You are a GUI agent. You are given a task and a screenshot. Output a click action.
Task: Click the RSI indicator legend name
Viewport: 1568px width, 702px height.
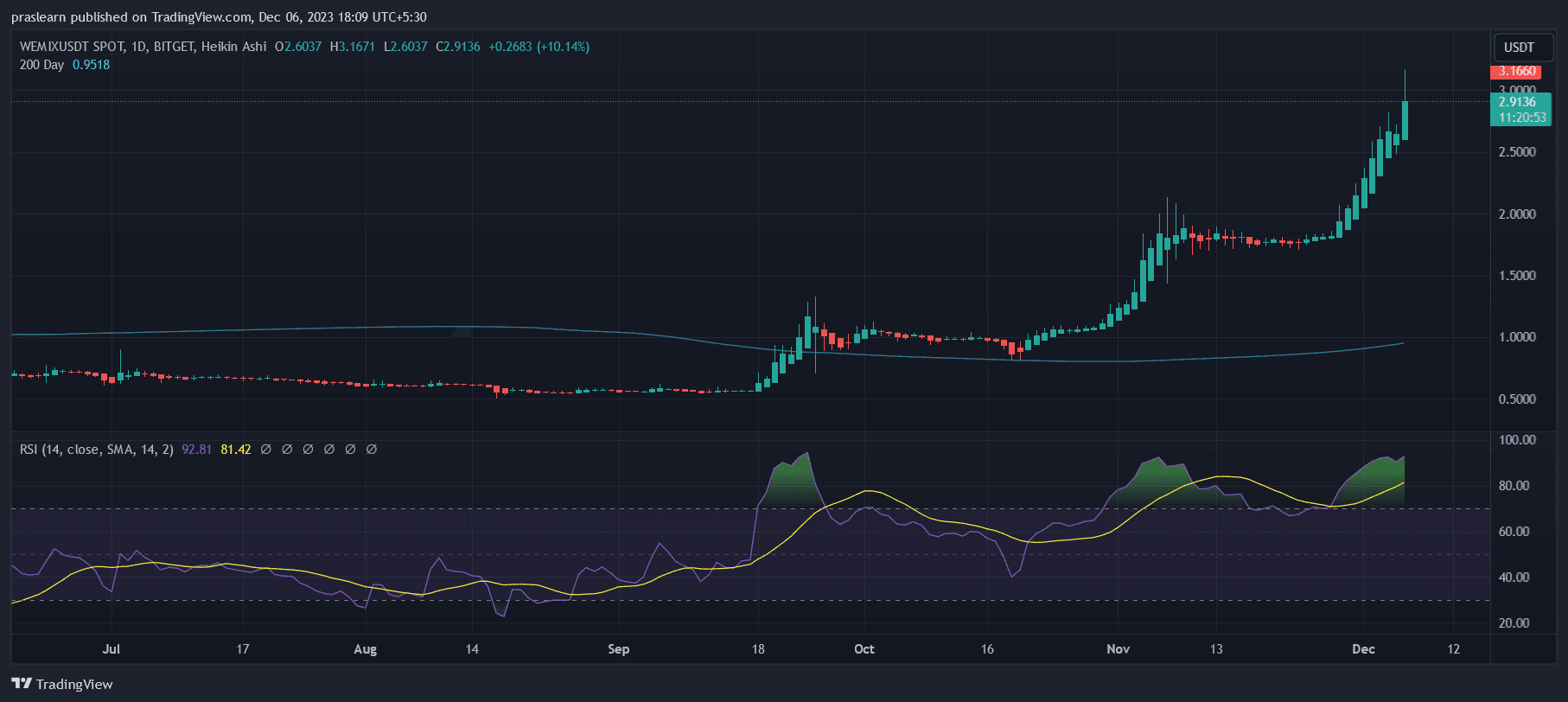pyautogui.click(x=96, y=450)
